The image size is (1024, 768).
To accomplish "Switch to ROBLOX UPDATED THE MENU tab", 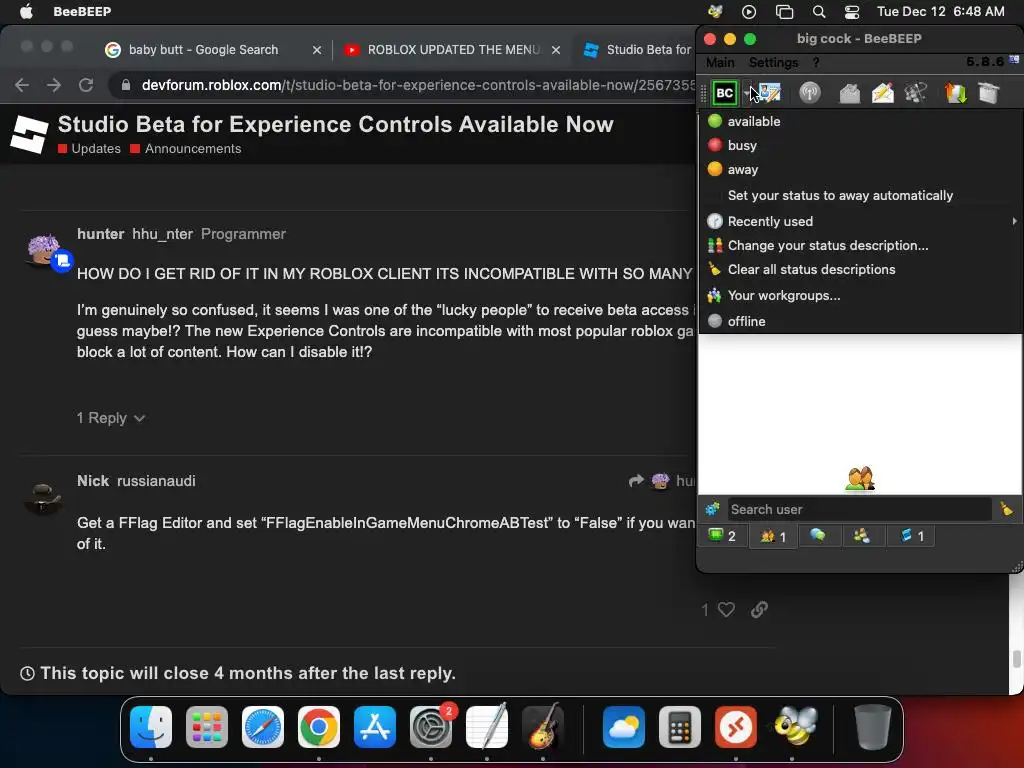I will pyautogui.click(x=453, y=50).
